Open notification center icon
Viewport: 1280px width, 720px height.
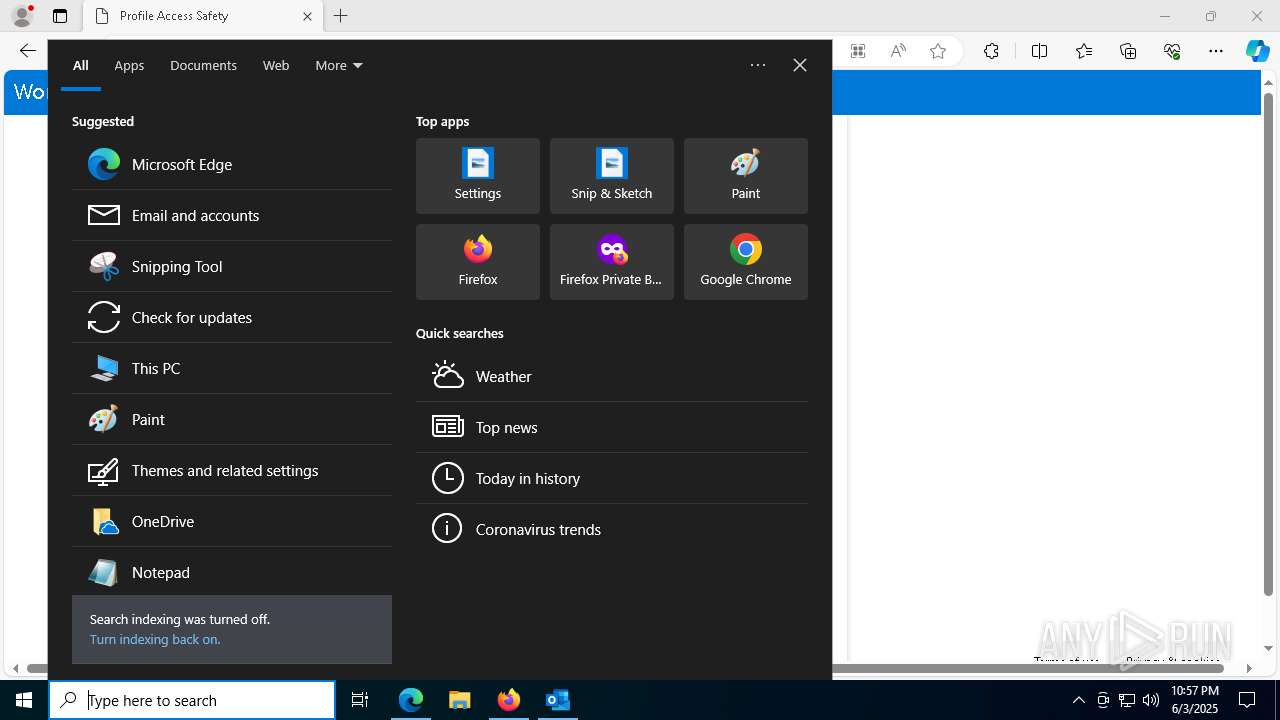click(1247, 700)
